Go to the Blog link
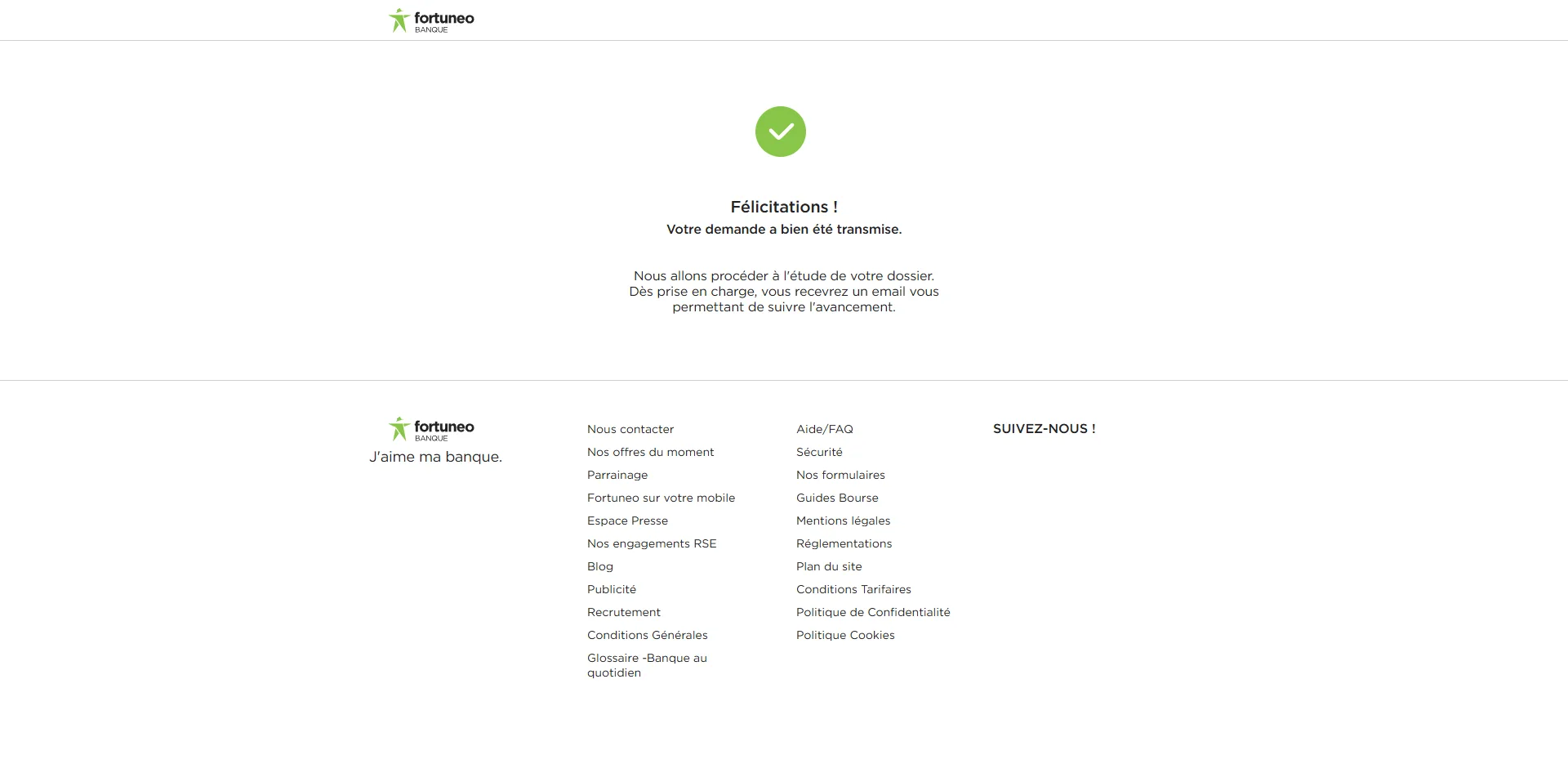Screen dimensions: 1568x782 coord(600,566)
